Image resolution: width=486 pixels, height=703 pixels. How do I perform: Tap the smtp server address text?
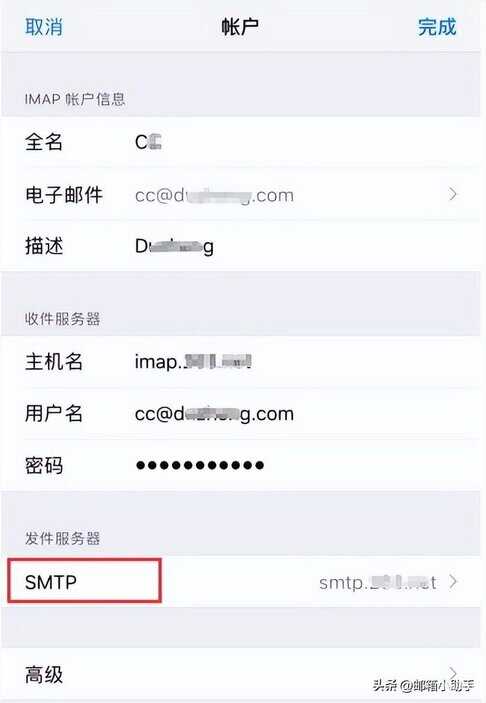(x=378, y=582)
